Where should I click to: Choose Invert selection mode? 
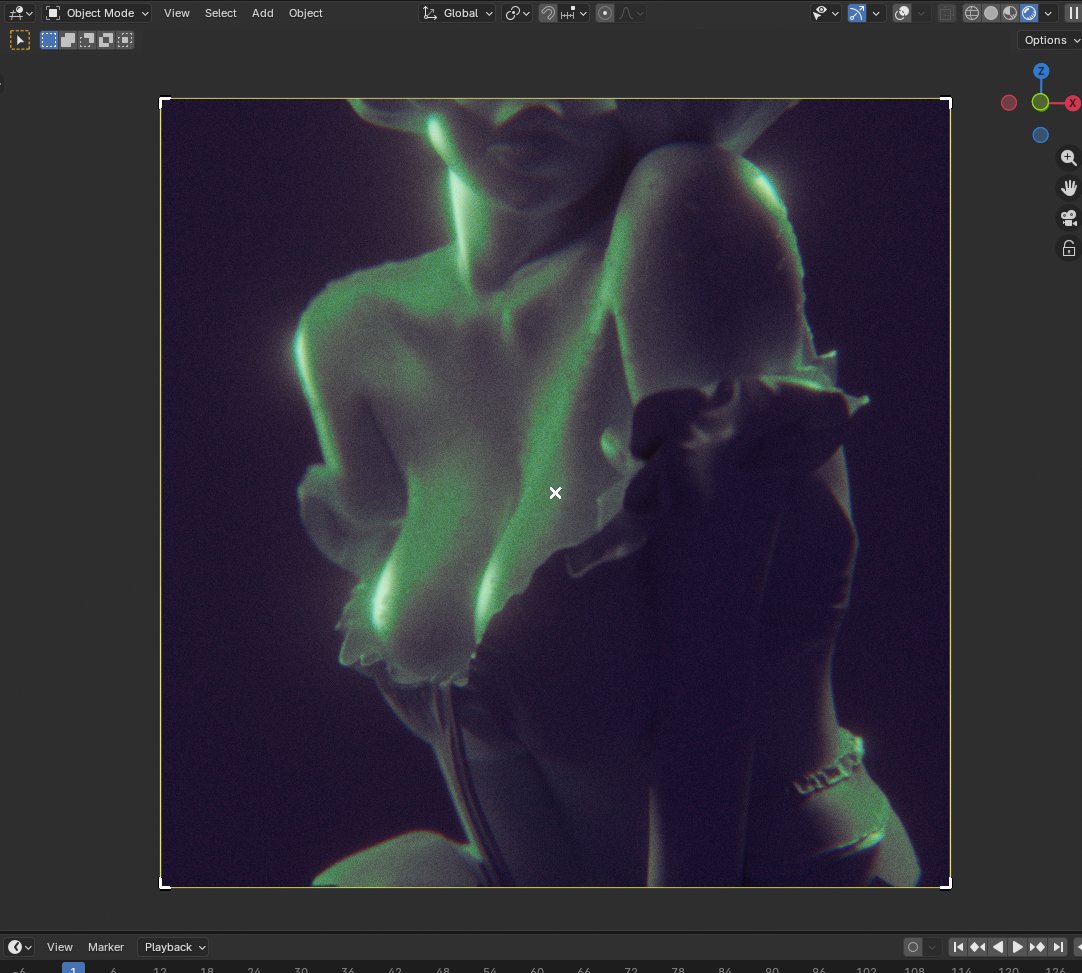[x=106, y=40]
